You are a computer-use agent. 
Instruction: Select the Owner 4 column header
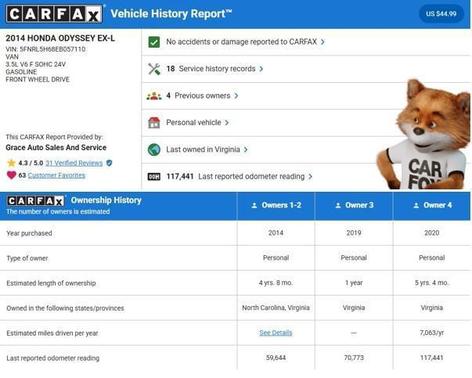432,205
